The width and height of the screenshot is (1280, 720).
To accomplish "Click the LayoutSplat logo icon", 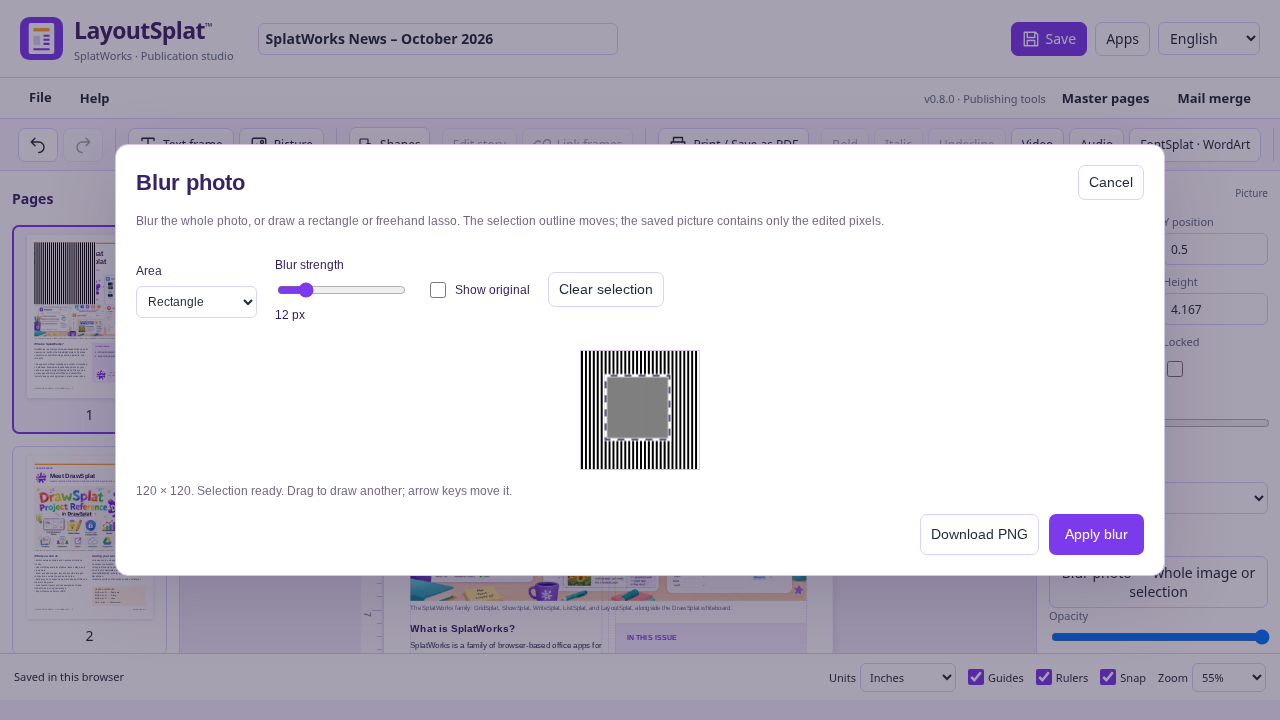I will tap(41, 38).
